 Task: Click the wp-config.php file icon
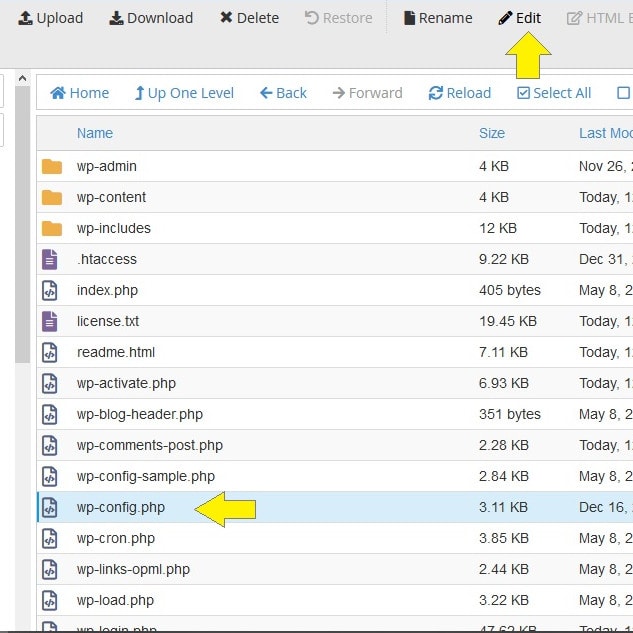(x=50, y=507)
